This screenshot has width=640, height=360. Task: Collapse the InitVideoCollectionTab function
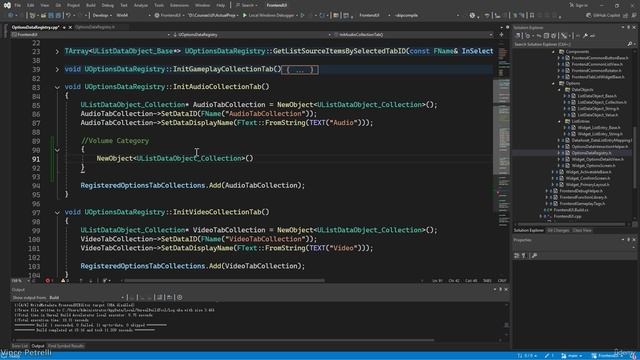click(57, 213)
